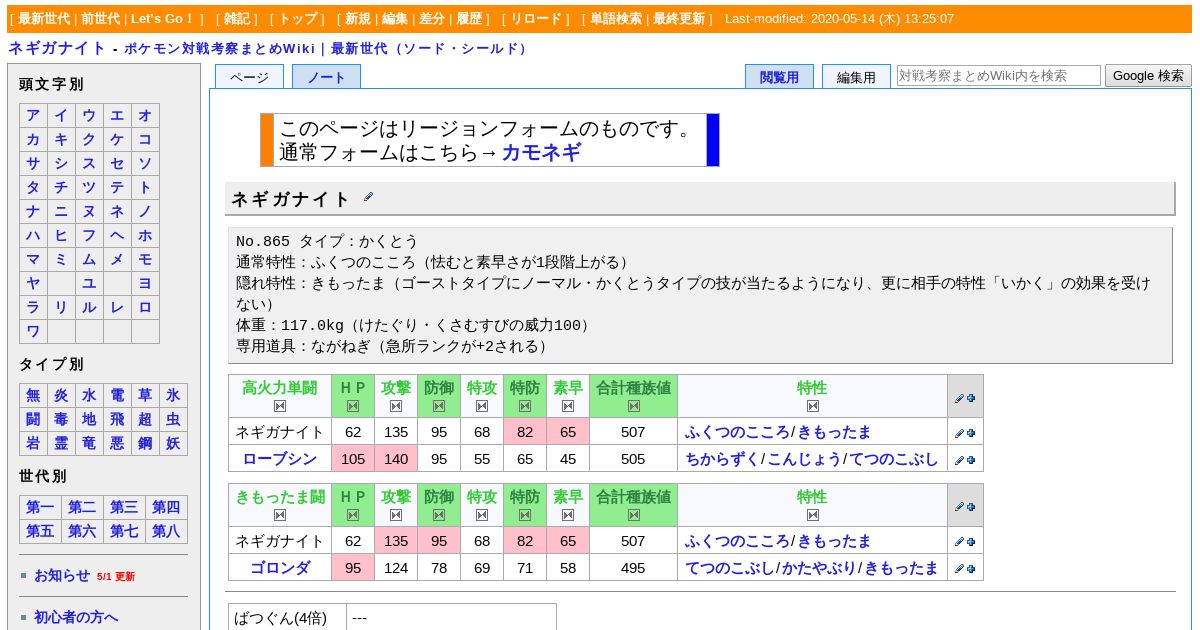Image resolution: width=1200 pixels, height=630 pixels.
Task: Switch to the ノート tab
Action: pyautogui.click(x=326, y=77)
